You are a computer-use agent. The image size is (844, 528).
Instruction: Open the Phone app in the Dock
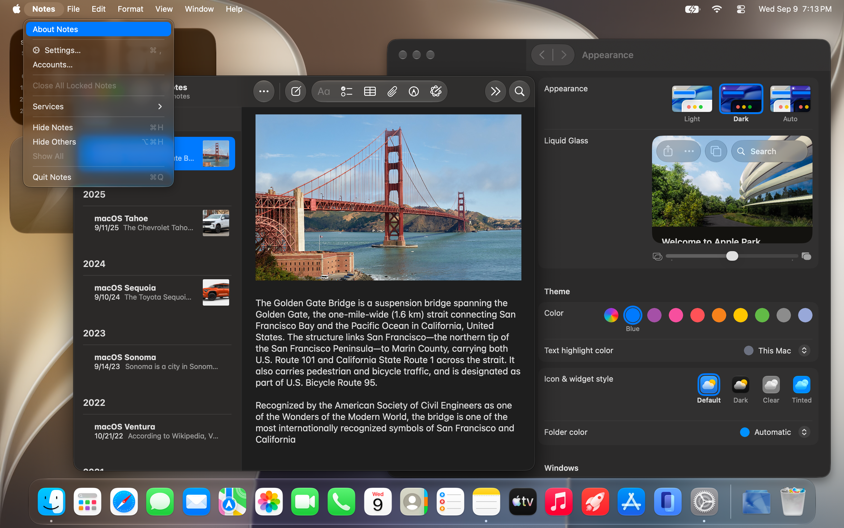point(341,502)
